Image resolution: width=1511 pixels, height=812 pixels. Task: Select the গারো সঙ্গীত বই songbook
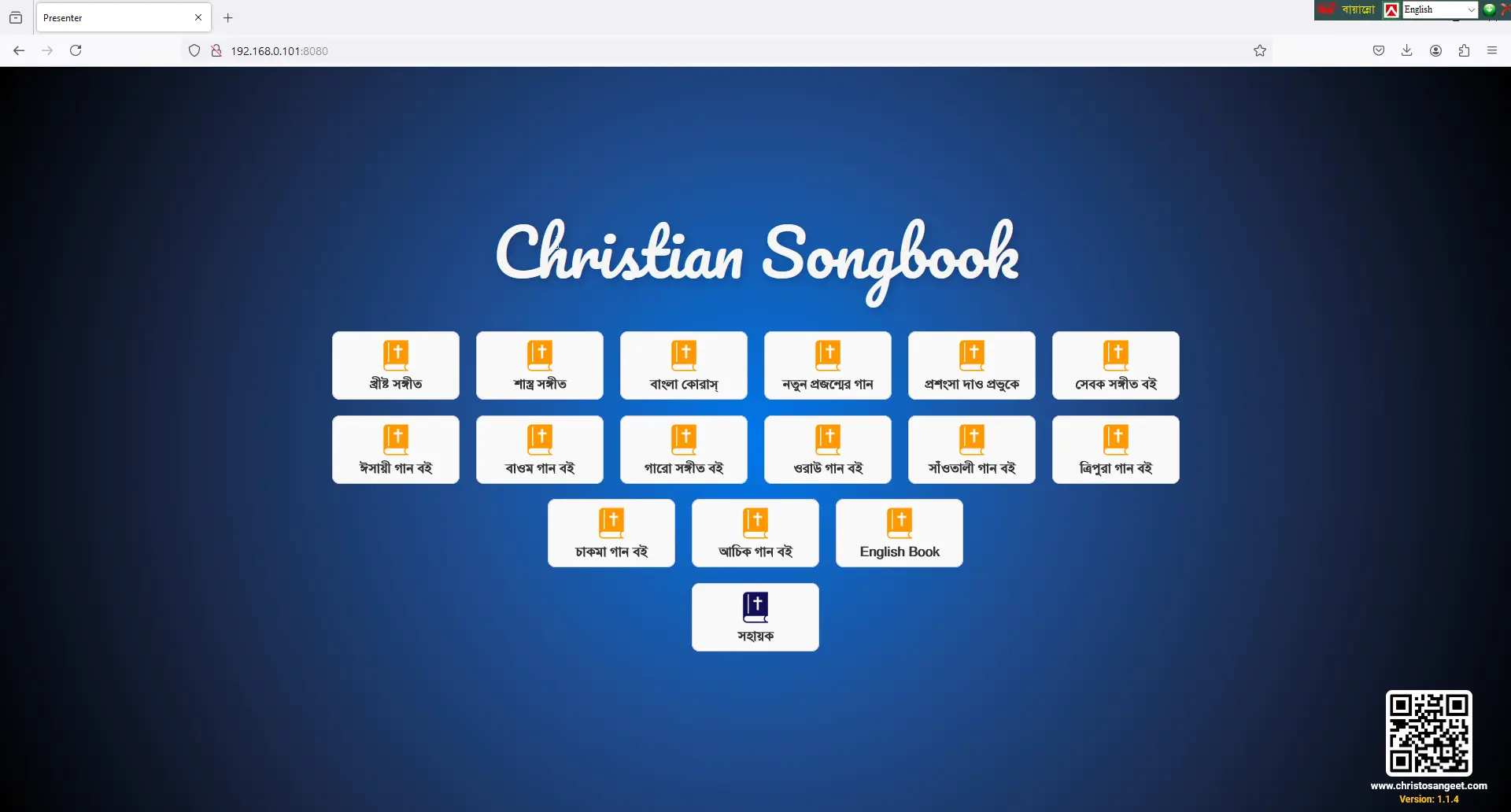coord(682,449)
